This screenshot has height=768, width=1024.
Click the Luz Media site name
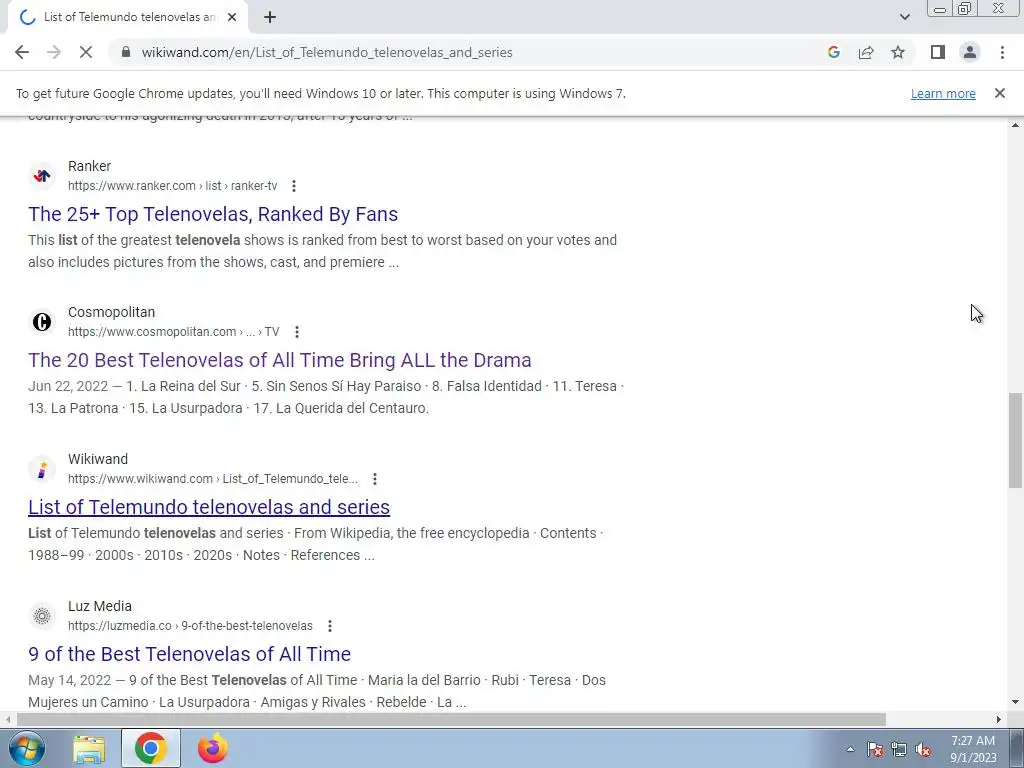(x=100, y=606)
